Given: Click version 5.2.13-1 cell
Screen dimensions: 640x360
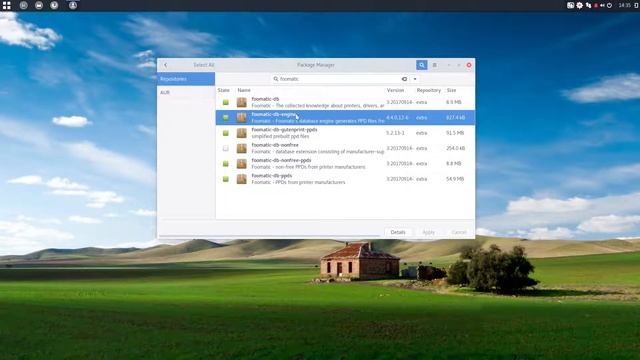Looking at the screenshot, I should (x=395, y=133).
